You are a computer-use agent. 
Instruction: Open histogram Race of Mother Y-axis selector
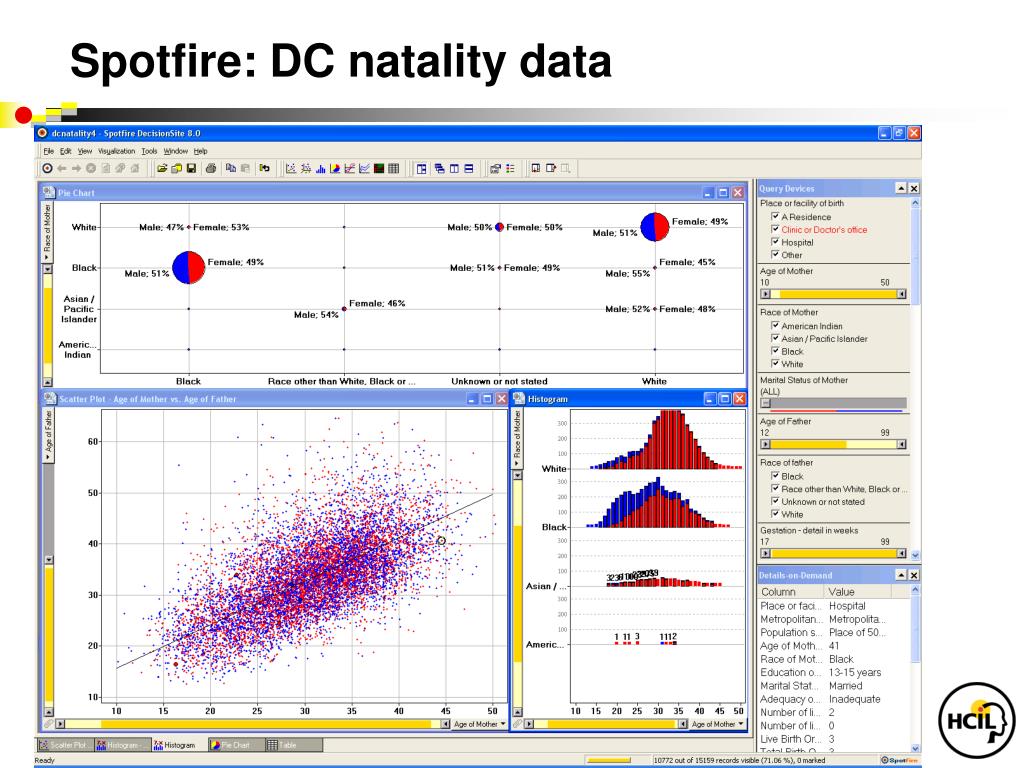pyautogui.click(x=517, y=439)
